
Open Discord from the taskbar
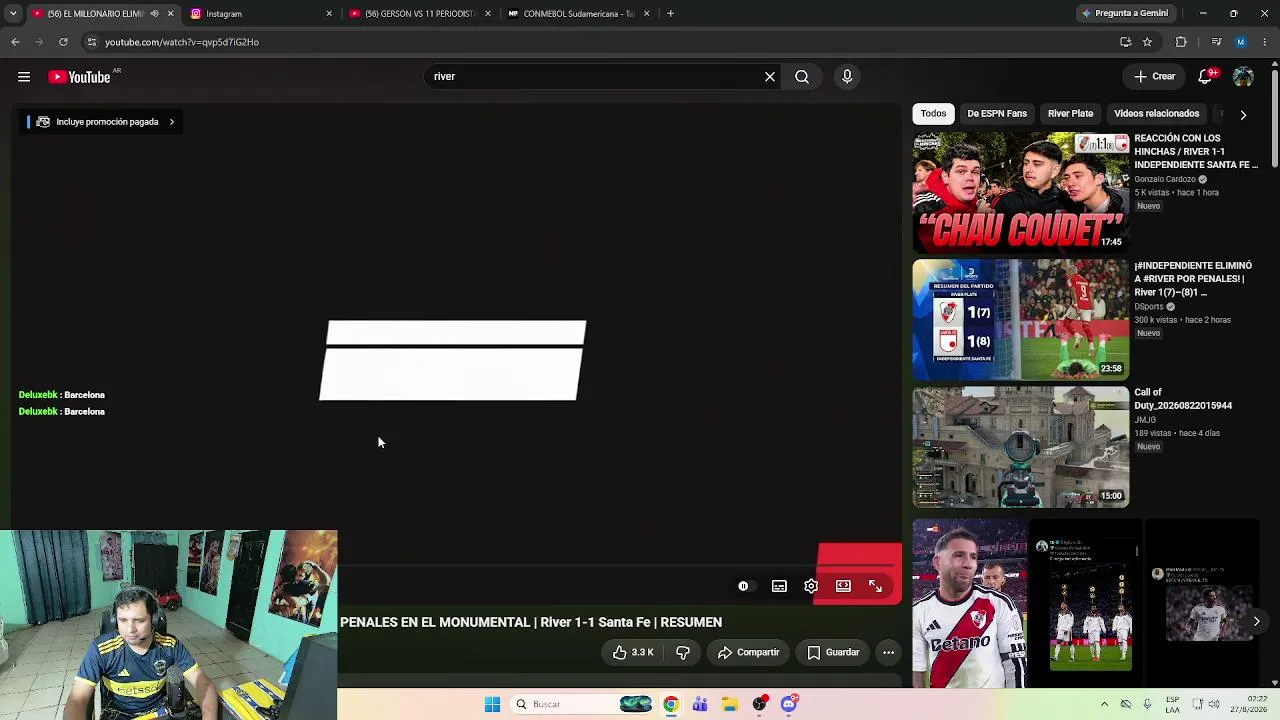point(789,704)
